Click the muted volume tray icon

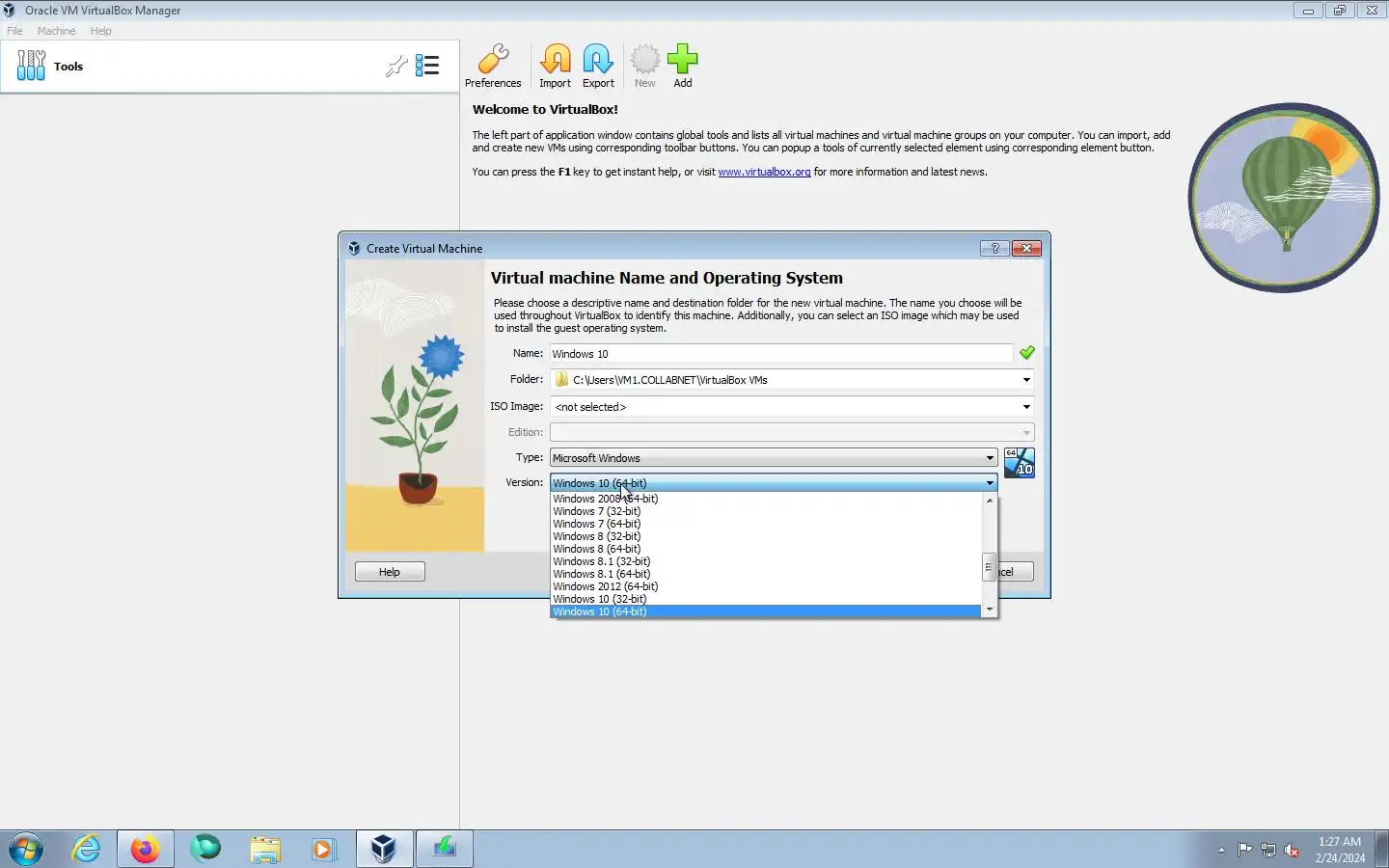[x=1292, y=850]
